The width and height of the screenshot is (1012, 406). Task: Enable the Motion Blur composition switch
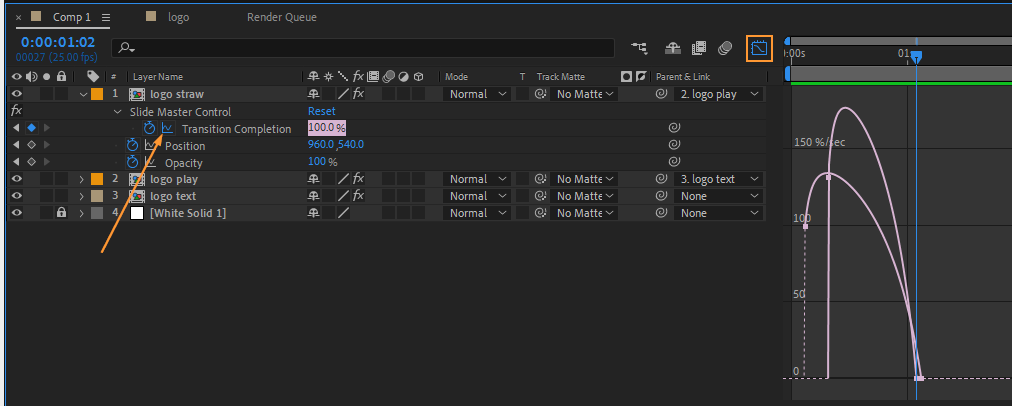click(725, 48)
